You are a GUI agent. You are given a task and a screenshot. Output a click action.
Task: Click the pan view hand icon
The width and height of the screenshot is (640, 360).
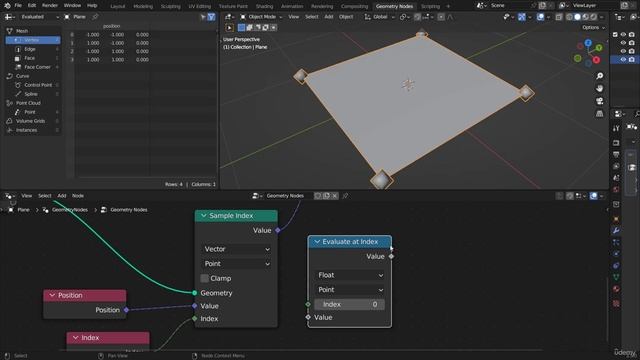(x=600, y=89)
